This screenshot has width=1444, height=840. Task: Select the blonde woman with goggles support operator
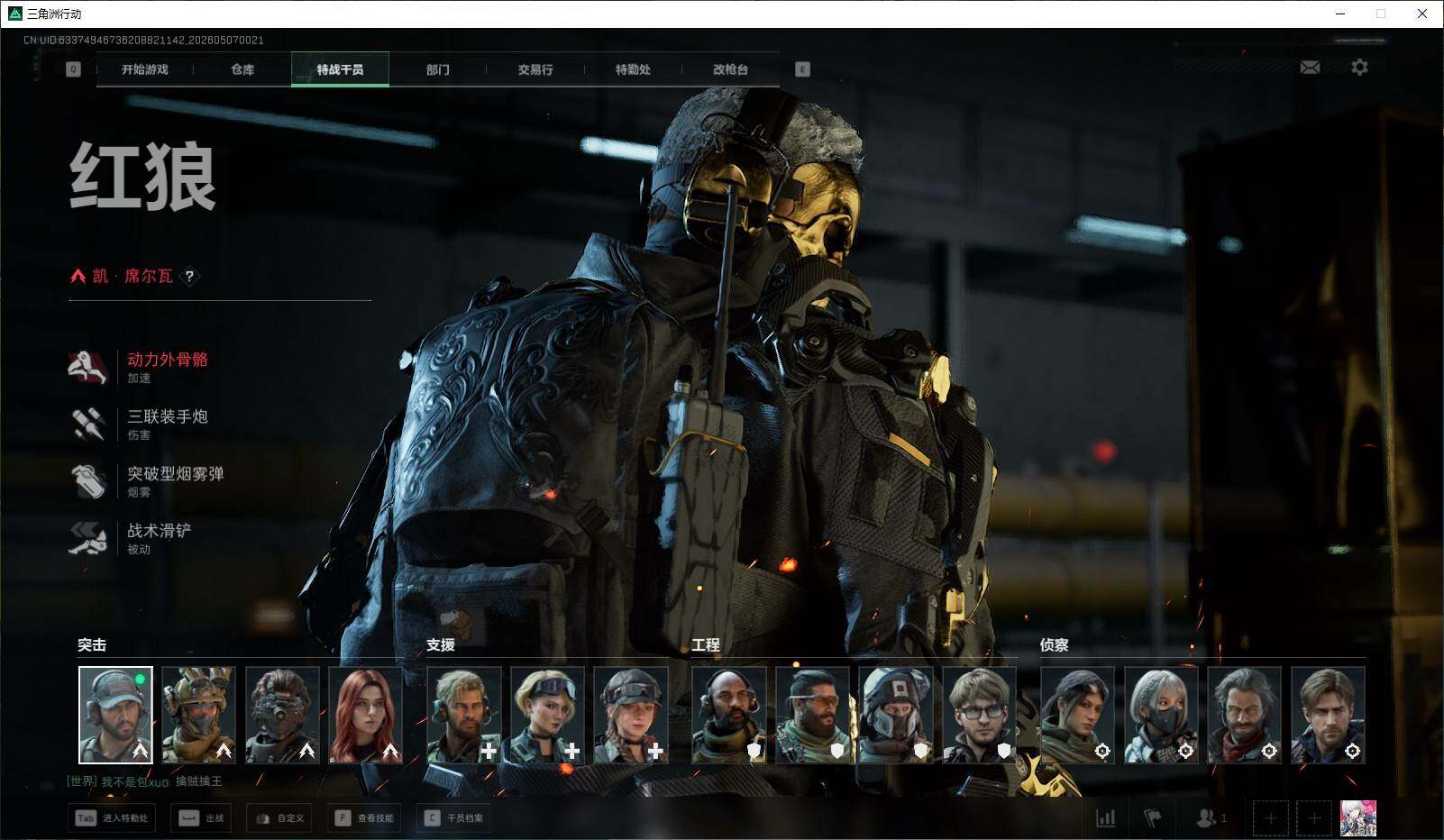point(547,715)
